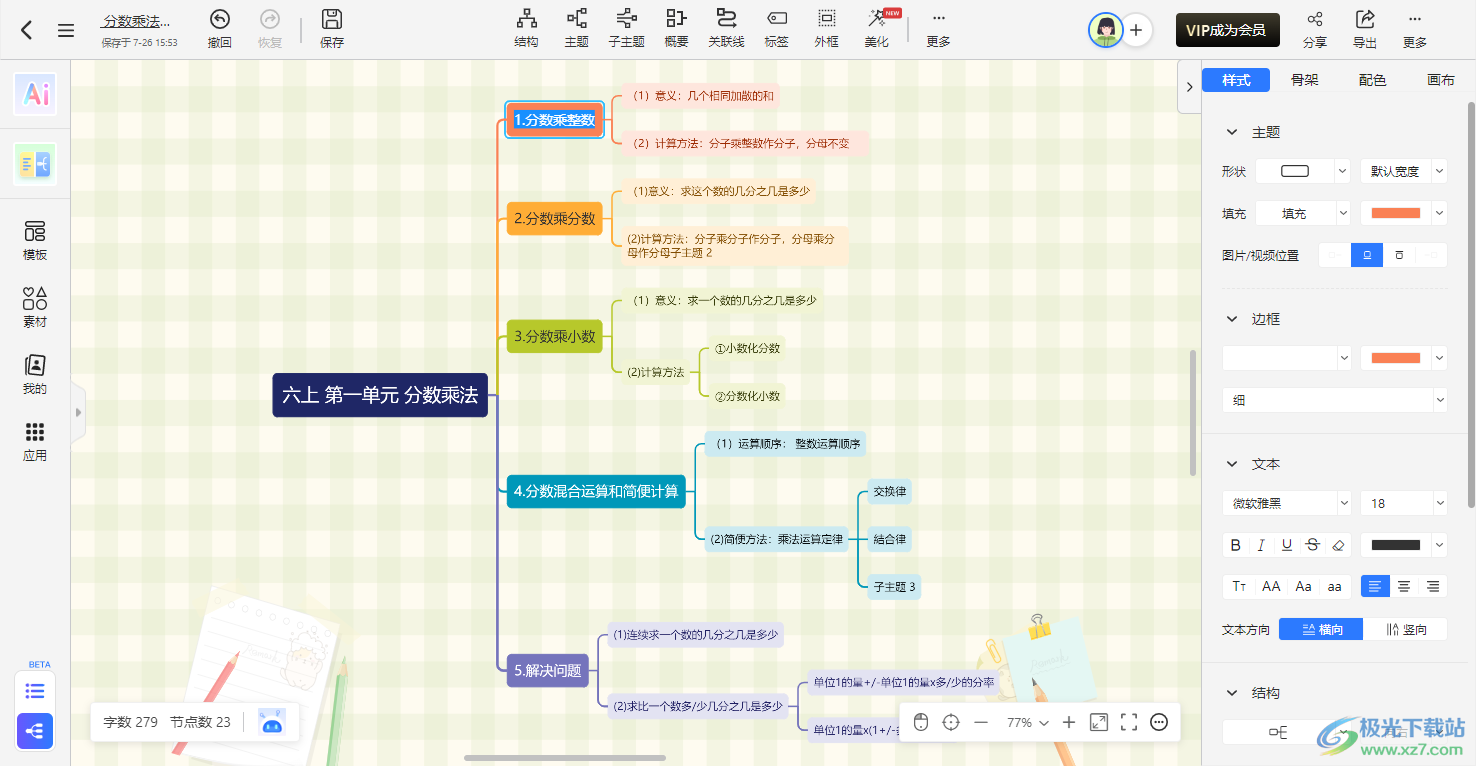Insert a summary with 概要
Image resolution: width=1476 pixels, height=766 pixels.
point(676,29)
